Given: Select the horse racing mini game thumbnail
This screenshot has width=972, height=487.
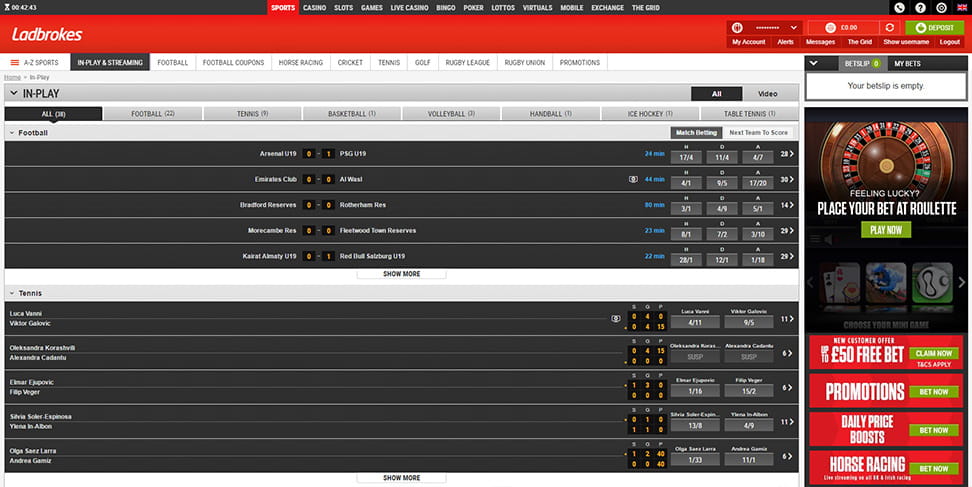Looking at the screenshot, I should [886, 283].
